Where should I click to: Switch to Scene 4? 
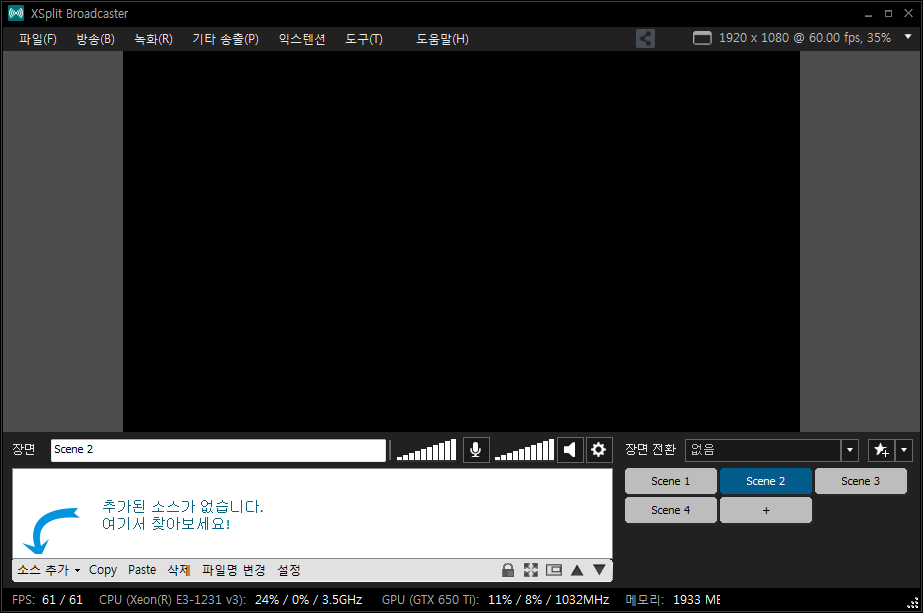point(670,510)
